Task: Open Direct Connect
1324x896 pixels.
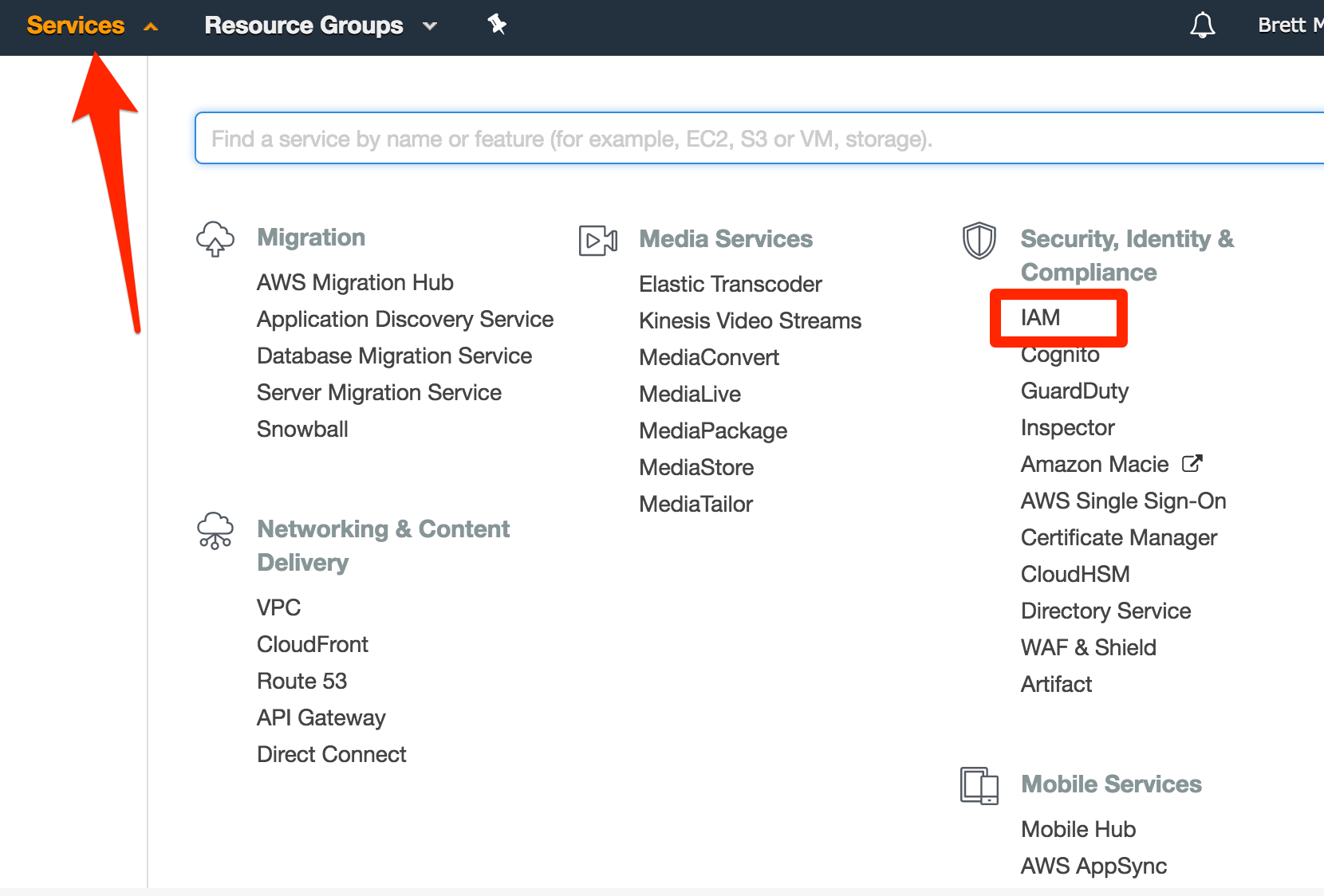Action: (331, 754)
